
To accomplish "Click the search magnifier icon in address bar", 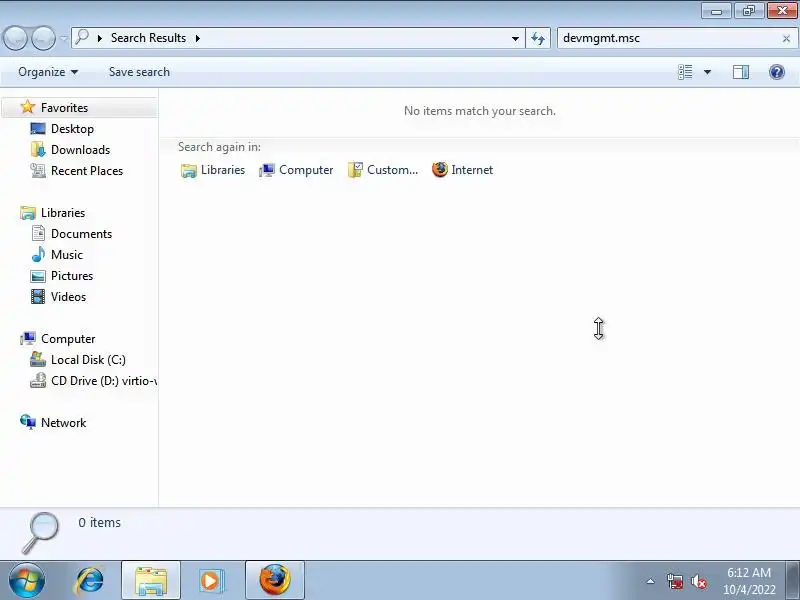I will [82, 37].
